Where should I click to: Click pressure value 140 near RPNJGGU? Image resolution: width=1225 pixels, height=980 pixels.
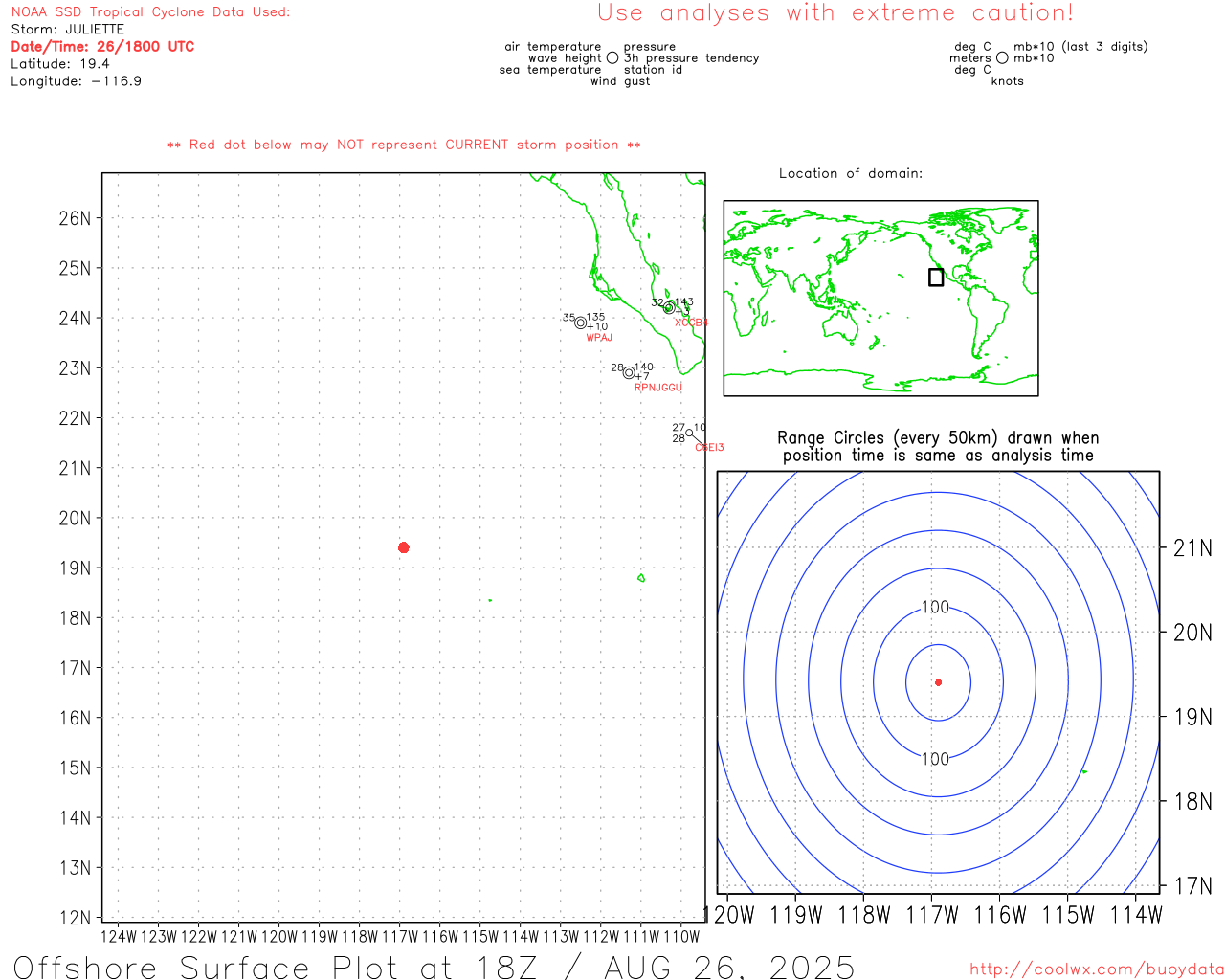644,367
